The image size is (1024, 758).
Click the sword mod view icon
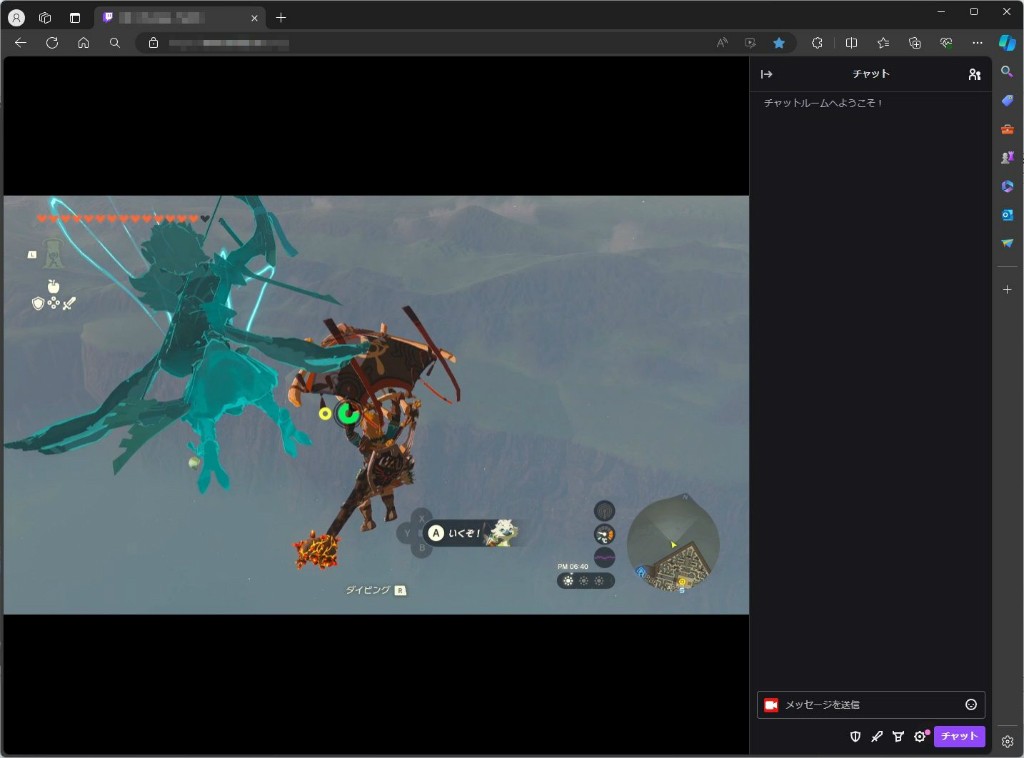tap(876, 736)
